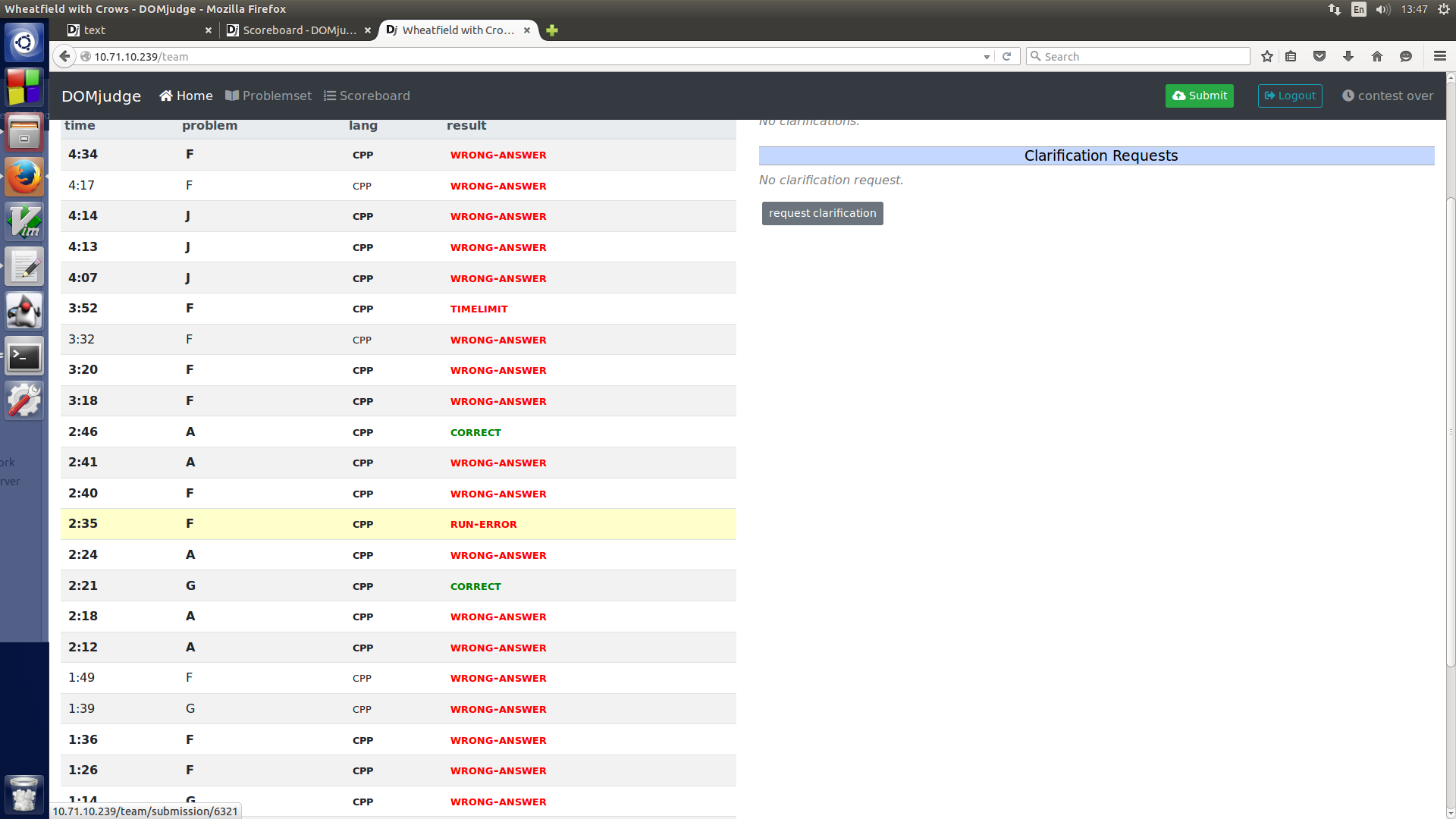Switch to the Scoreboard - DOMjudge tab
Screen dimensions: 1456x819
tap(299, 30)
